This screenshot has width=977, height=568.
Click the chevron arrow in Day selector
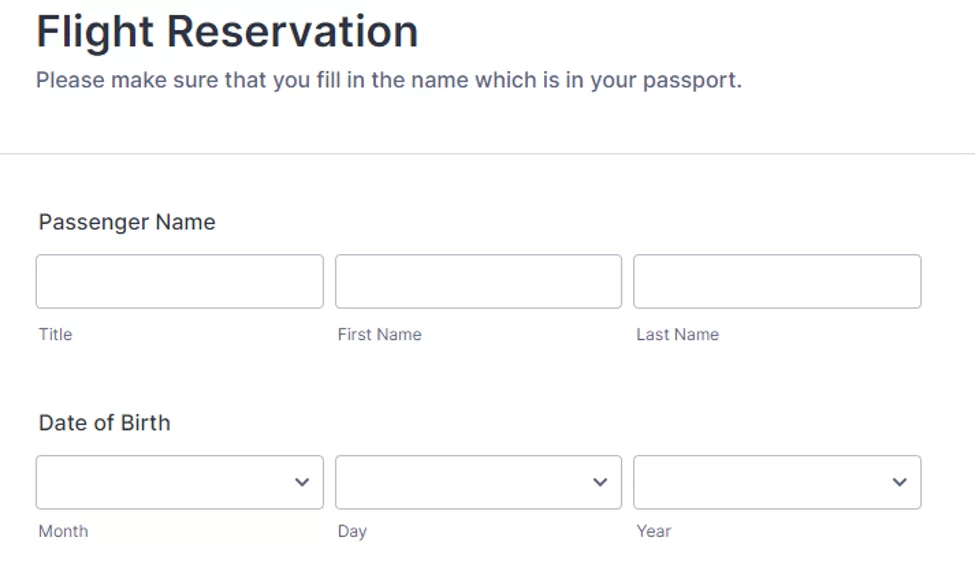tap(600, 482)
